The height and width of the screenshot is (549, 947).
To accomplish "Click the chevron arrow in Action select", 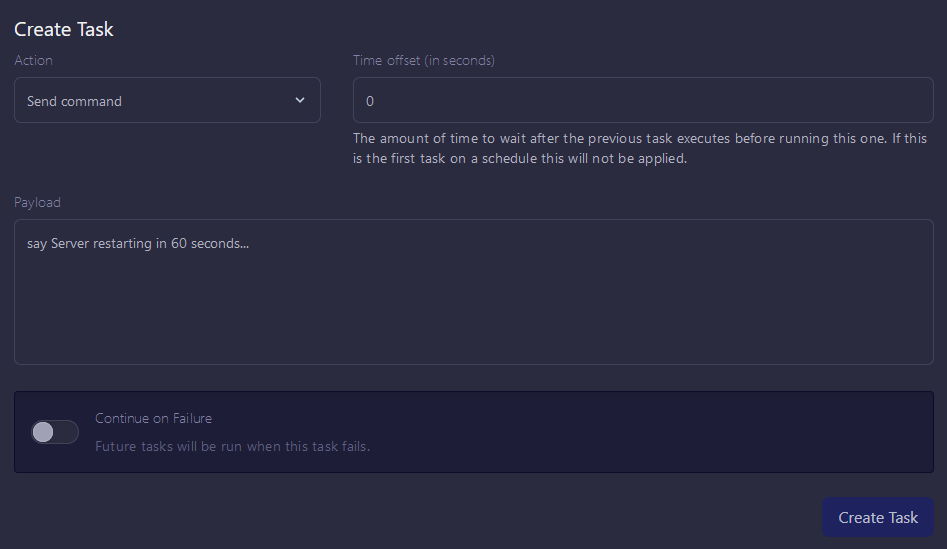I will 300,100.
